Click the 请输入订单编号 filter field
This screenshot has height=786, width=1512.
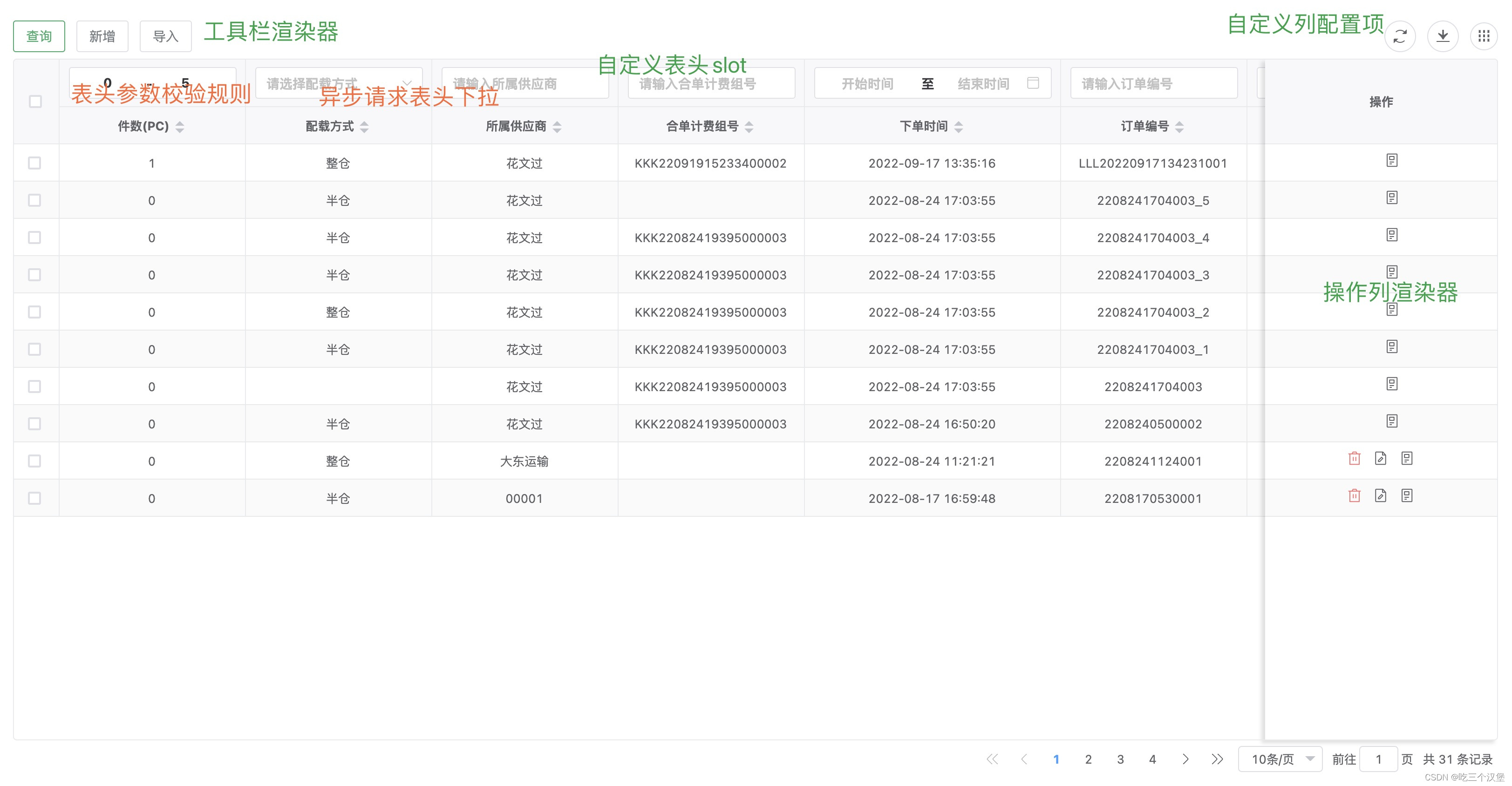click(1154, 83)
